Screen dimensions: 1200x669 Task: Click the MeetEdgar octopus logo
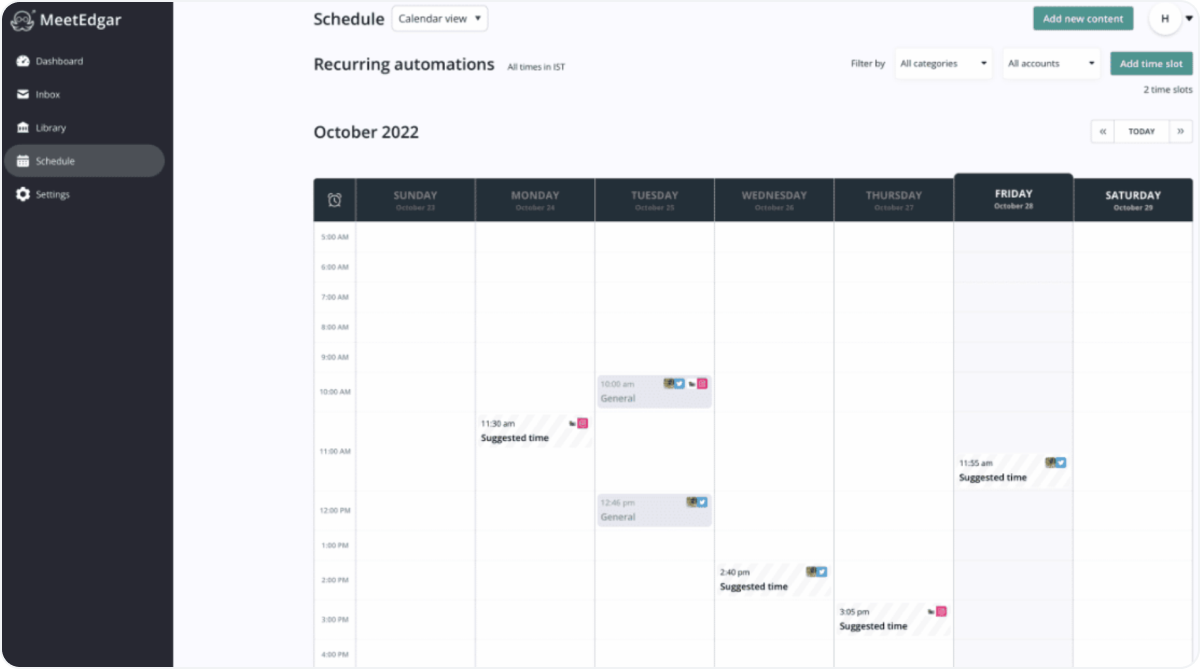pyautogui.click(x=23, y=20)
